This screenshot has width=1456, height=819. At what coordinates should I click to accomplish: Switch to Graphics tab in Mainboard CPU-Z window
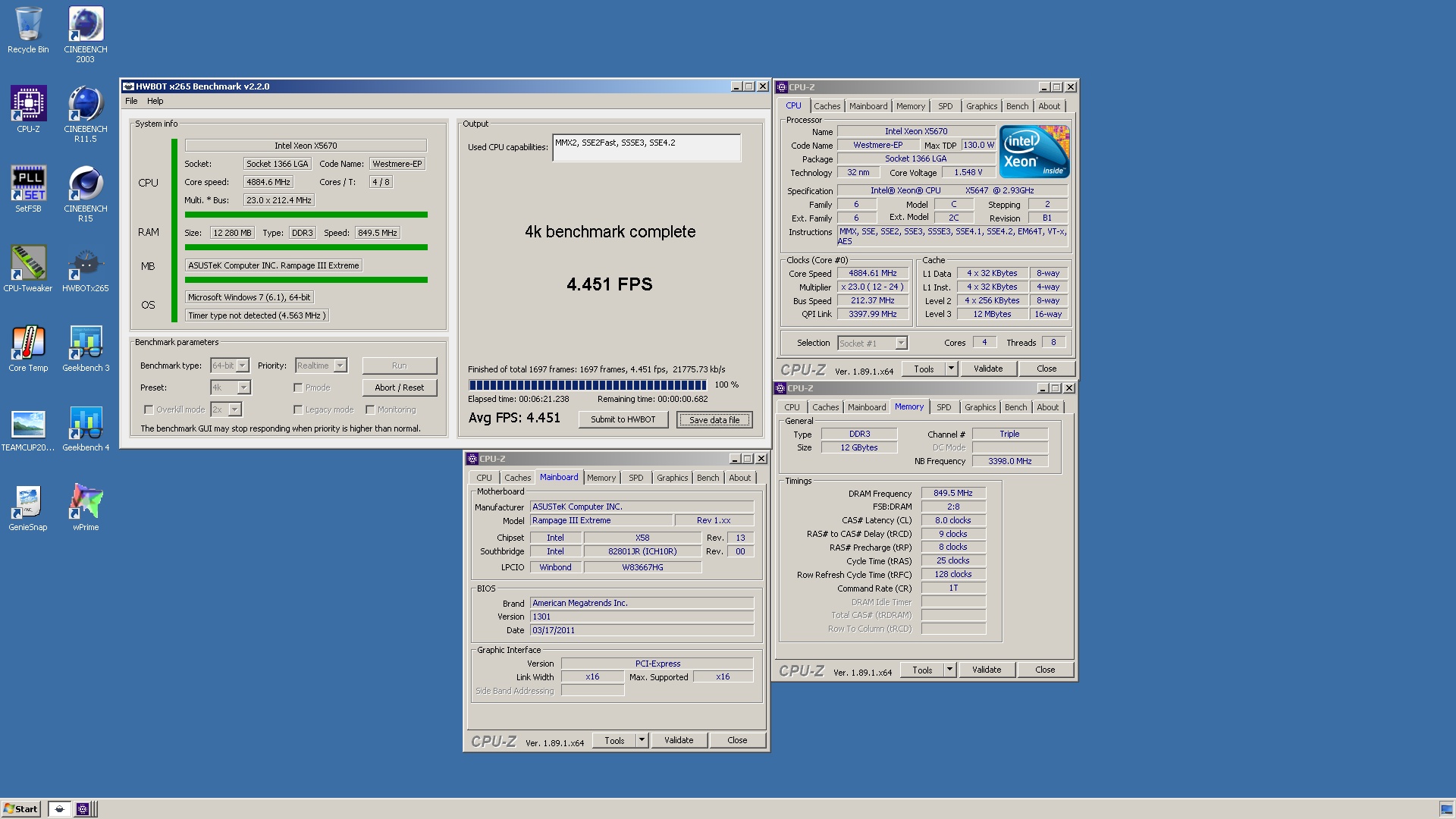pyautogui.click(x=672, y=478)
